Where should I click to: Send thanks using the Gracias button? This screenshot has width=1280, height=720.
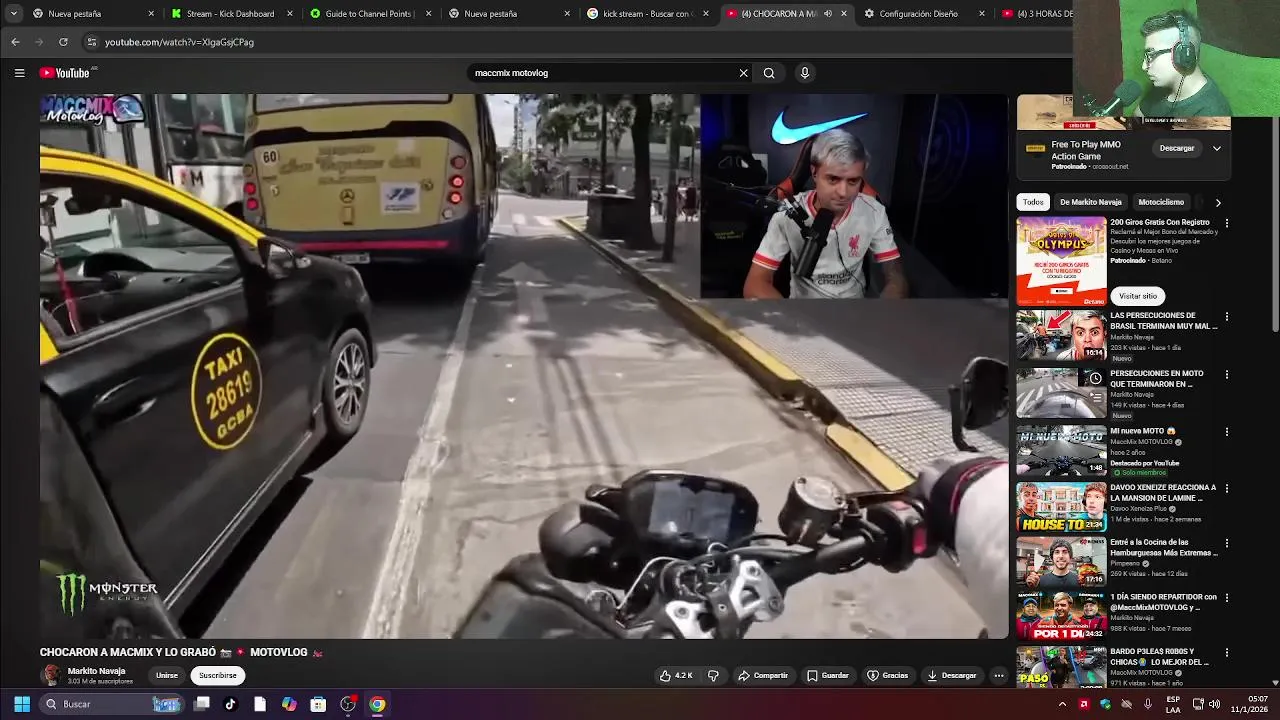coord(888,676)
